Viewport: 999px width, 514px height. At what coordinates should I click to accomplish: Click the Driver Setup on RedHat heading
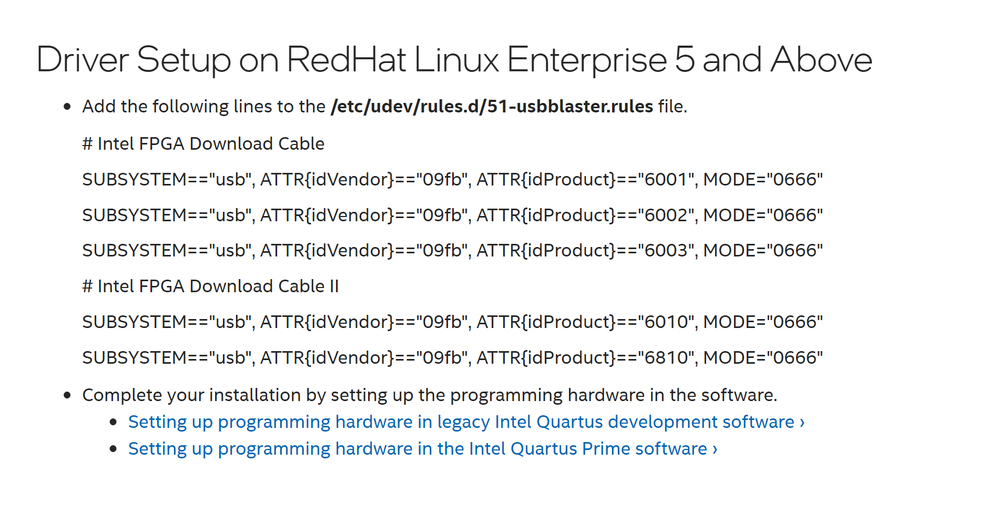pos(454,60)
